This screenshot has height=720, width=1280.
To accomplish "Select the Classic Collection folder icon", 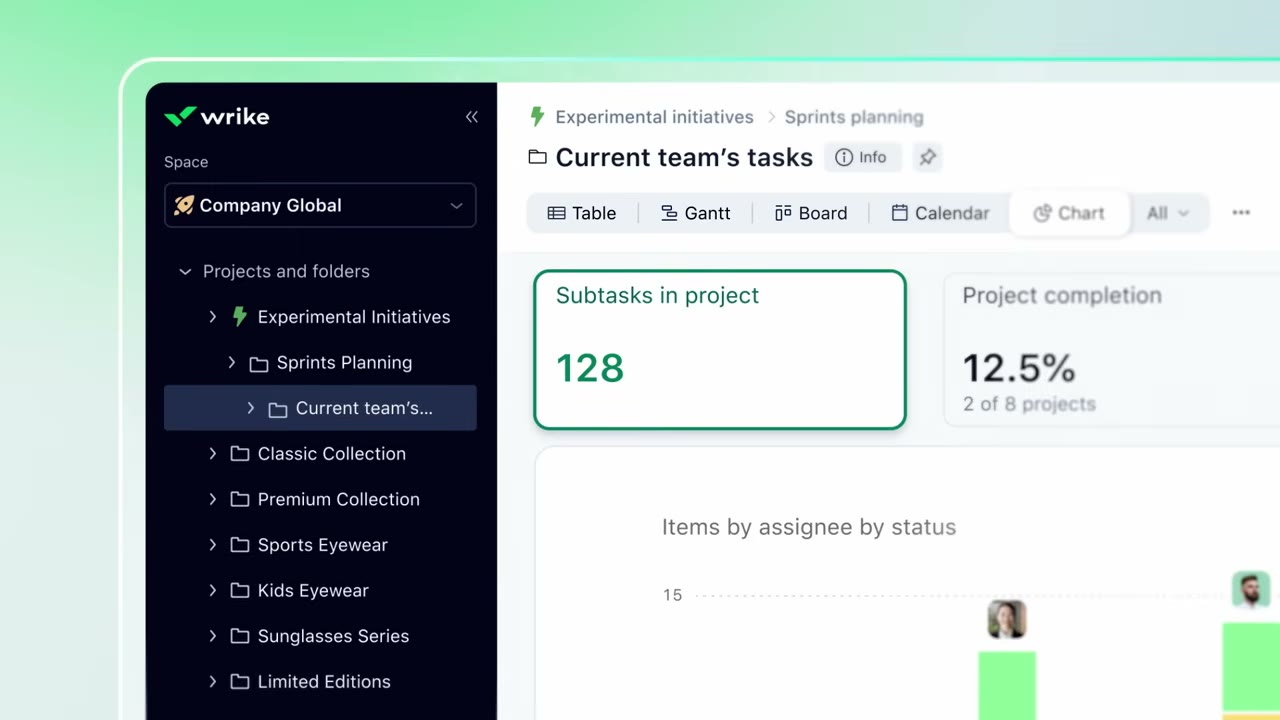I will (x=240, y=454).
